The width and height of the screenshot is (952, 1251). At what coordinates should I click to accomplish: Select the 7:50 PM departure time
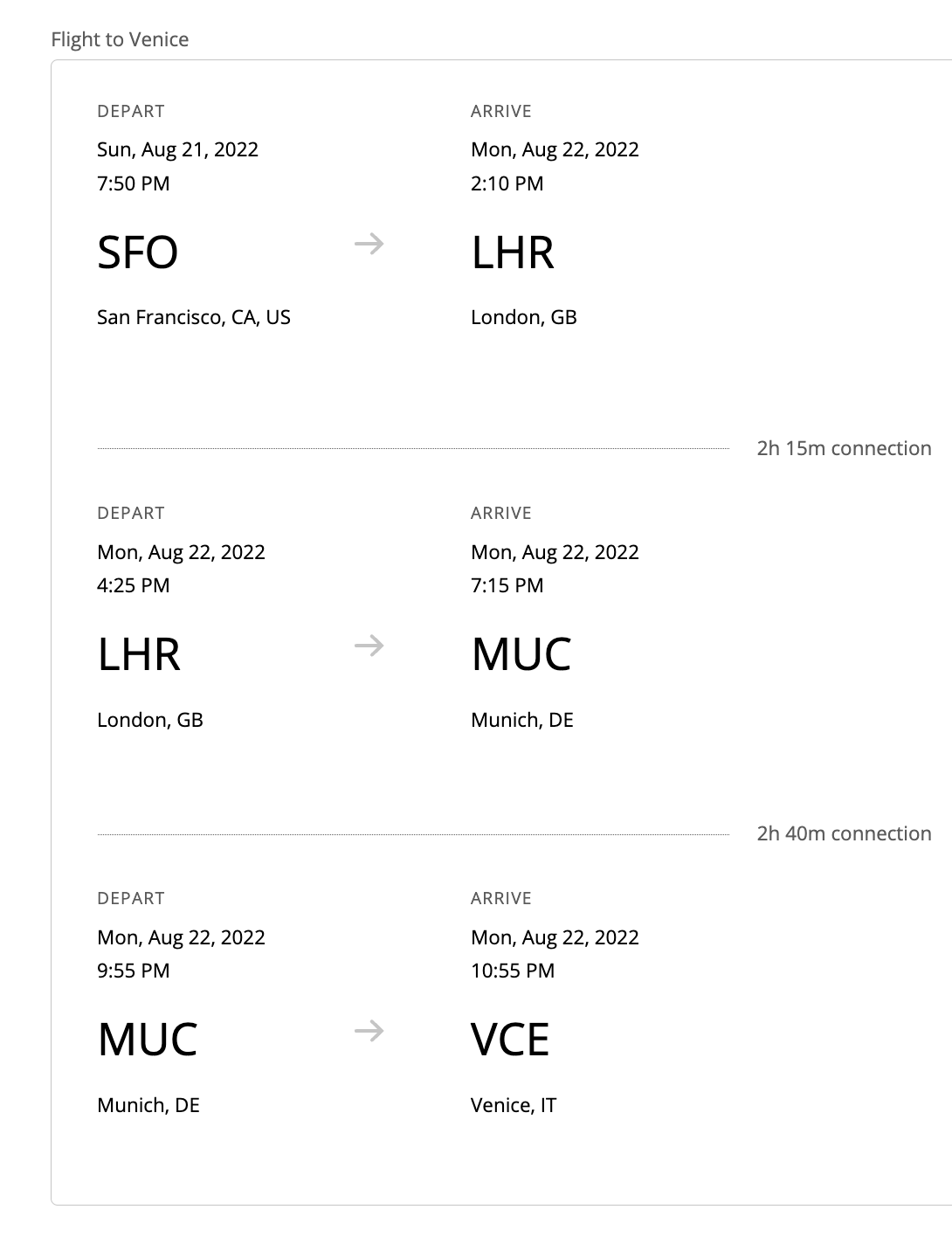[134, 183]
